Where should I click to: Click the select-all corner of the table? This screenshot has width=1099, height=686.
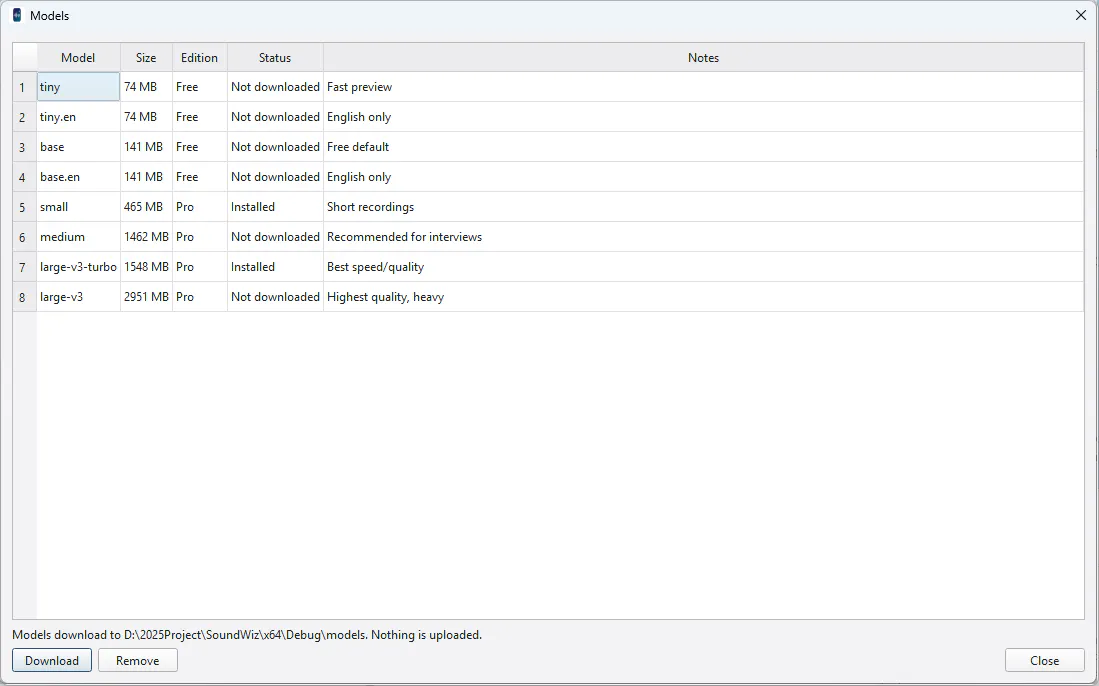click(25, 57)
